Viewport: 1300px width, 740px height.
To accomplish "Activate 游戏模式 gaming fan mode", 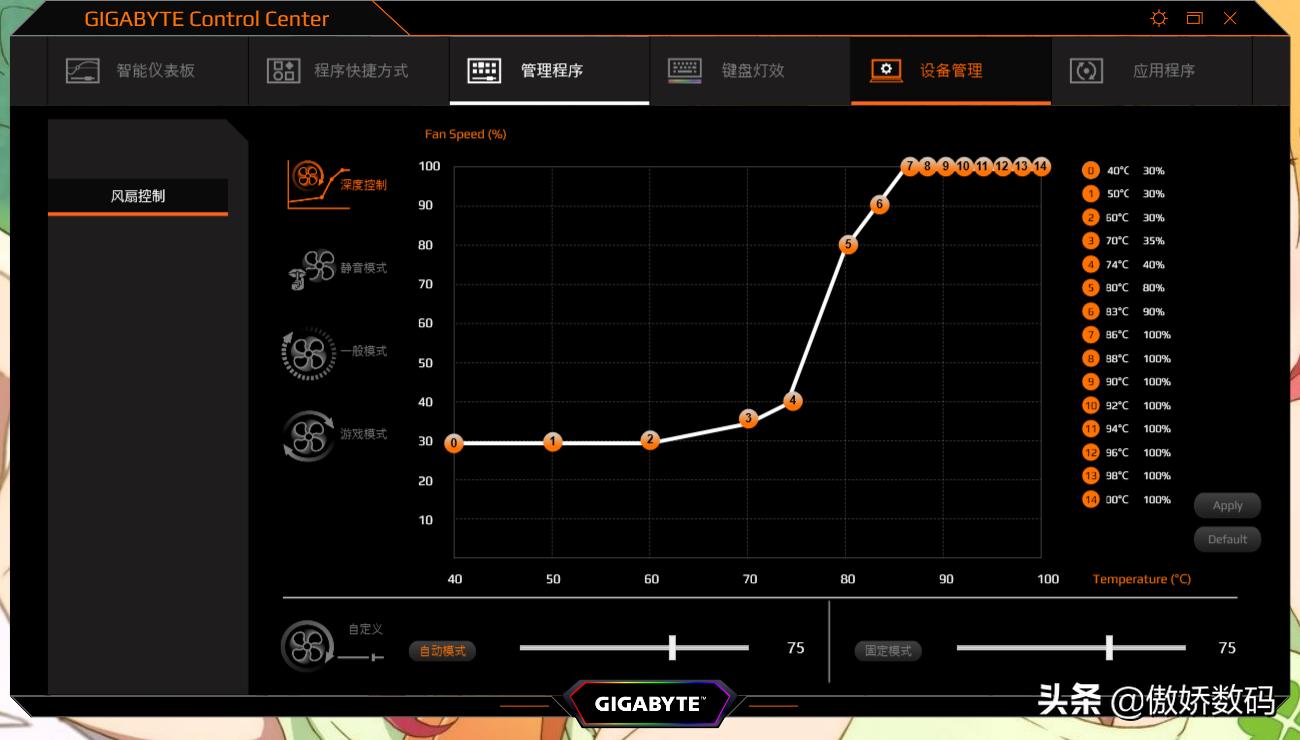I will pyautogui.click(x=337, y=435).
